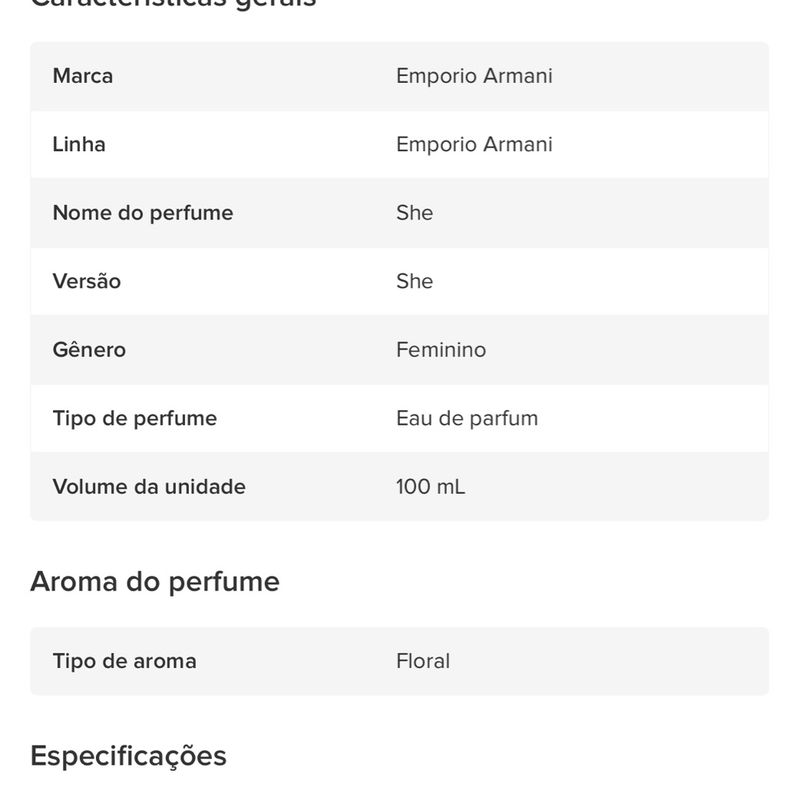Click the partially visible Características gerais heading
Image resolution: width=800 pixels, height=800 pixels.
click(174, 4)
